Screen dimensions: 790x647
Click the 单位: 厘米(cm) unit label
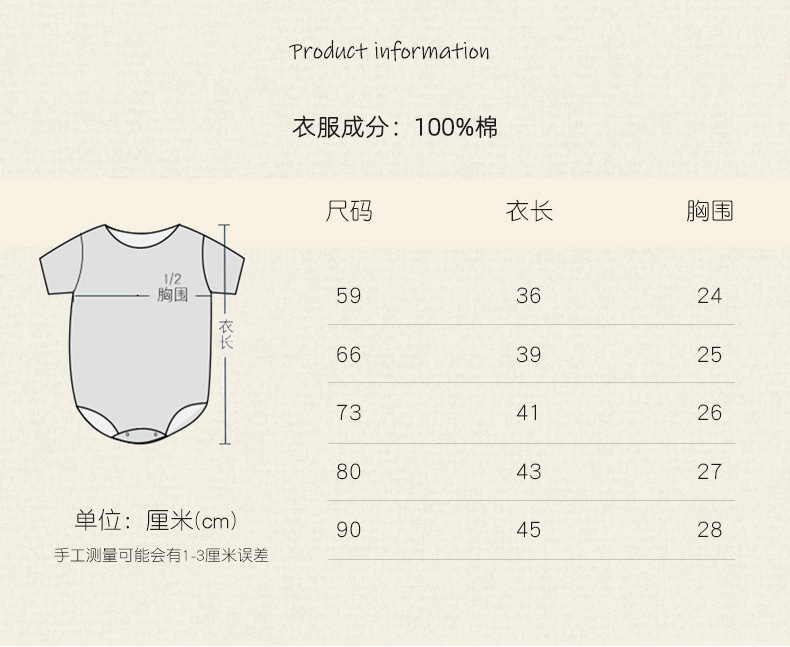[157, 521]
